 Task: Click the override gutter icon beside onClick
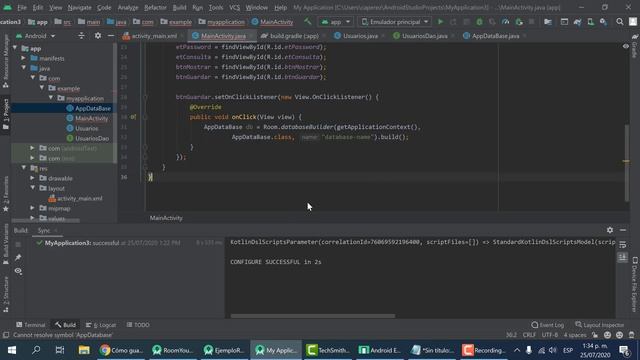click(x=133, y=117)
